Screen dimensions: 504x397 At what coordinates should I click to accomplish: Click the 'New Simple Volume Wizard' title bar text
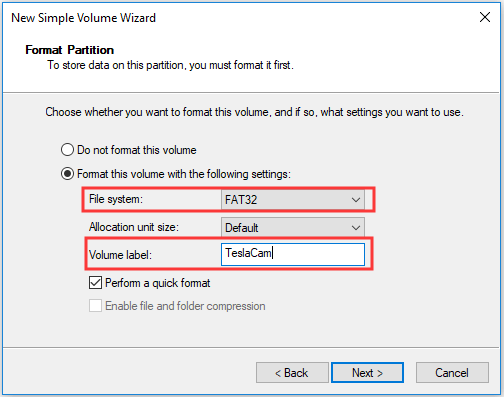point(83,18)
